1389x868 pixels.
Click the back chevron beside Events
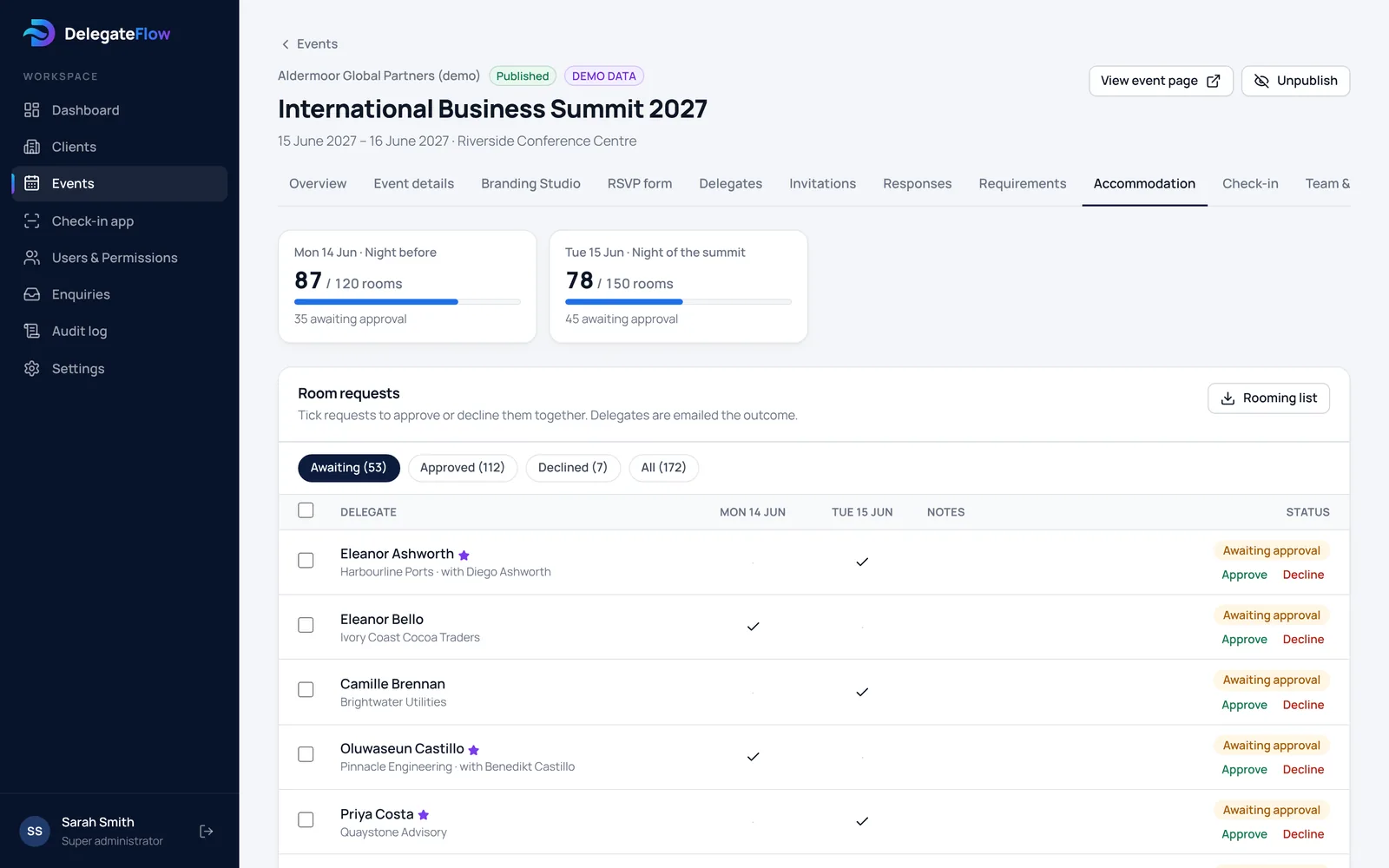pos(286,44)
